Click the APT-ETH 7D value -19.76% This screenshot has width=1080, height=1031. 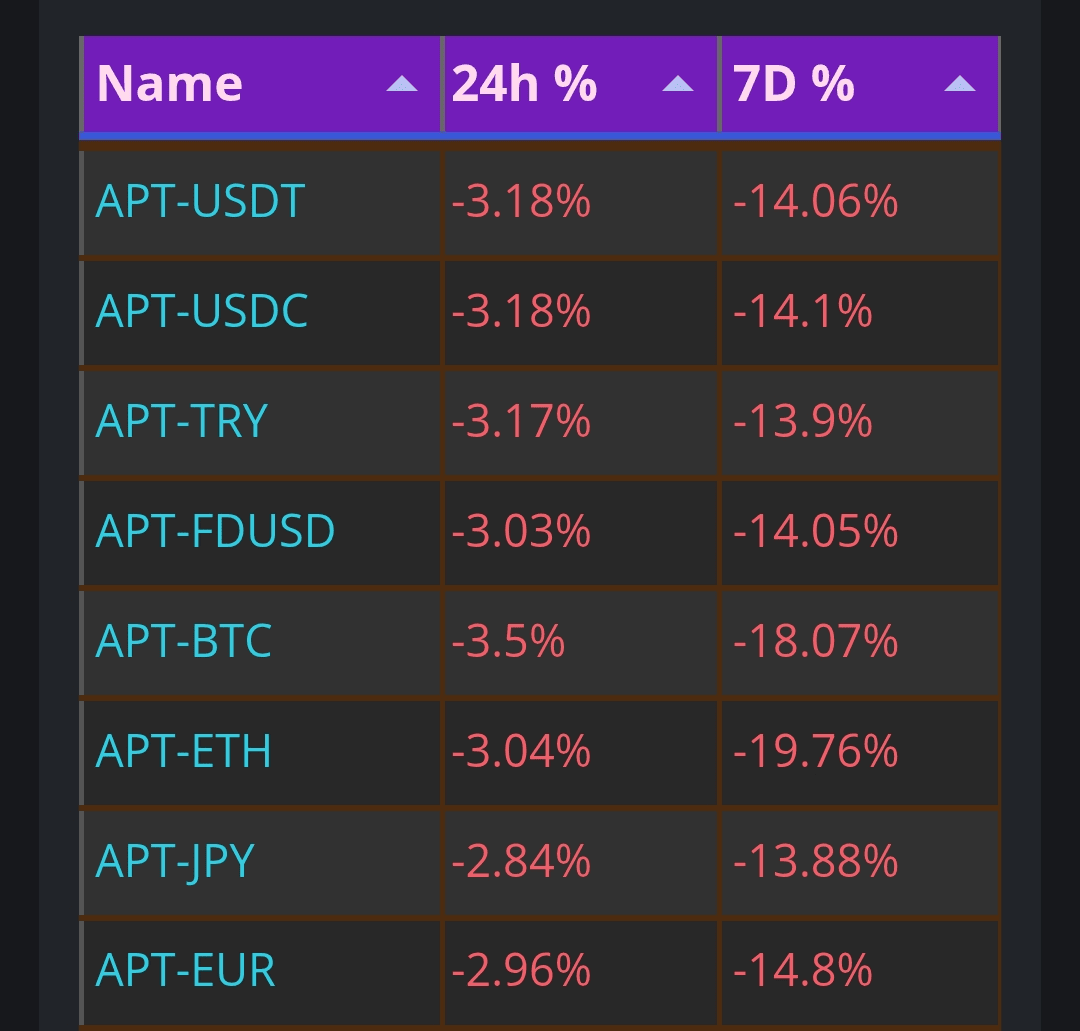tap(815, 751)
